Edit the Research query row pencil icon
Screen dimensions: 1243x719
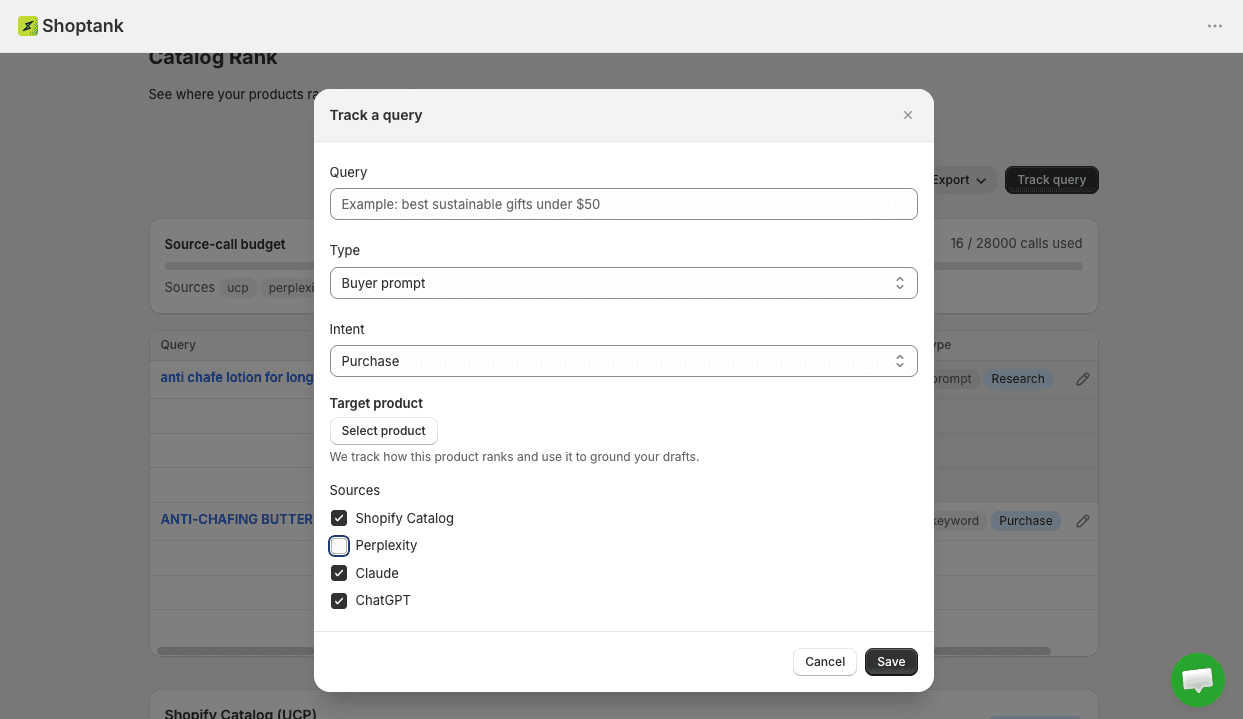click(1082, 379)
